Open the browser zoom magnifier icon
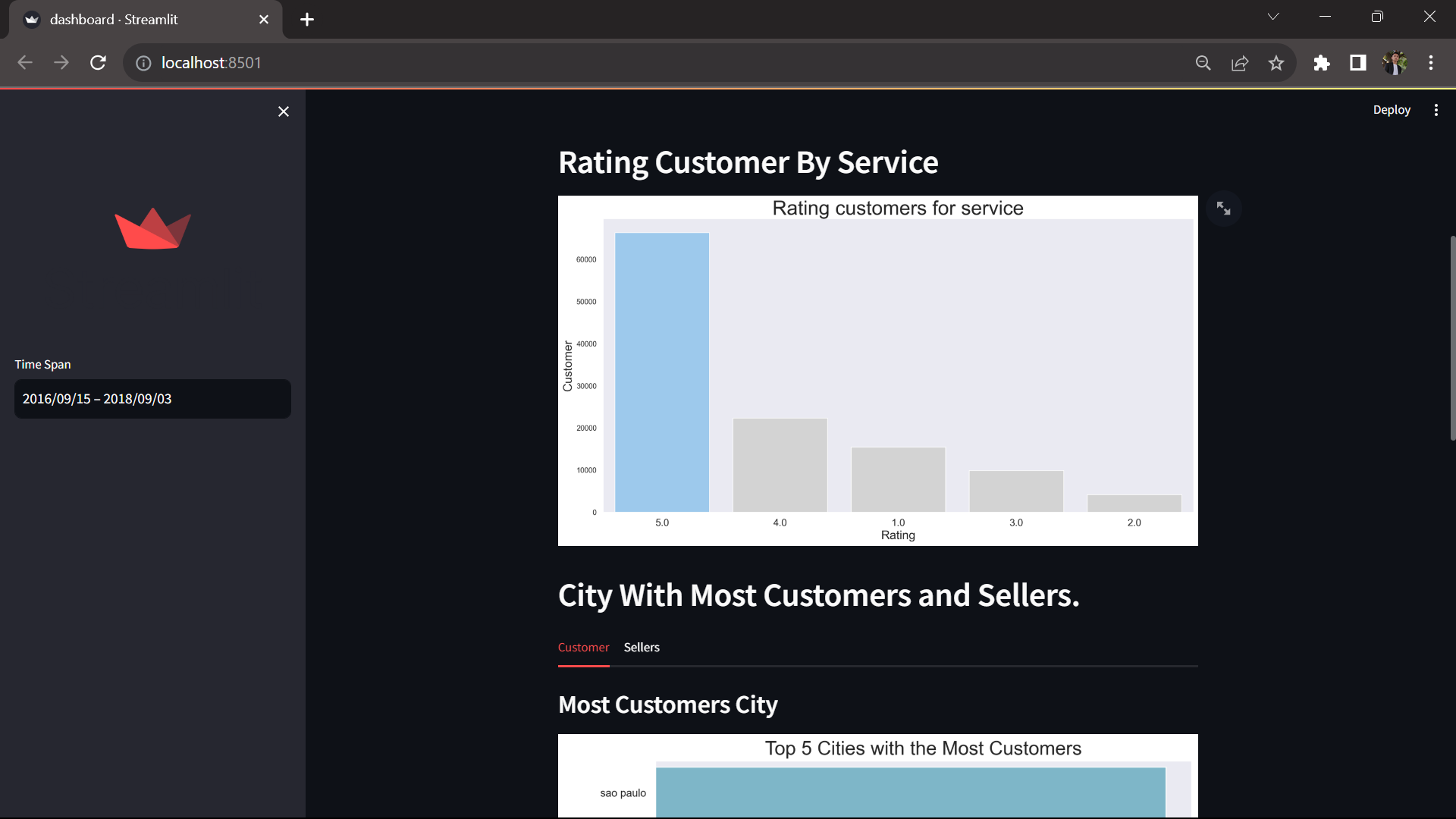This screenshot has height=819, width=1456. click(x=1203, y=63)
